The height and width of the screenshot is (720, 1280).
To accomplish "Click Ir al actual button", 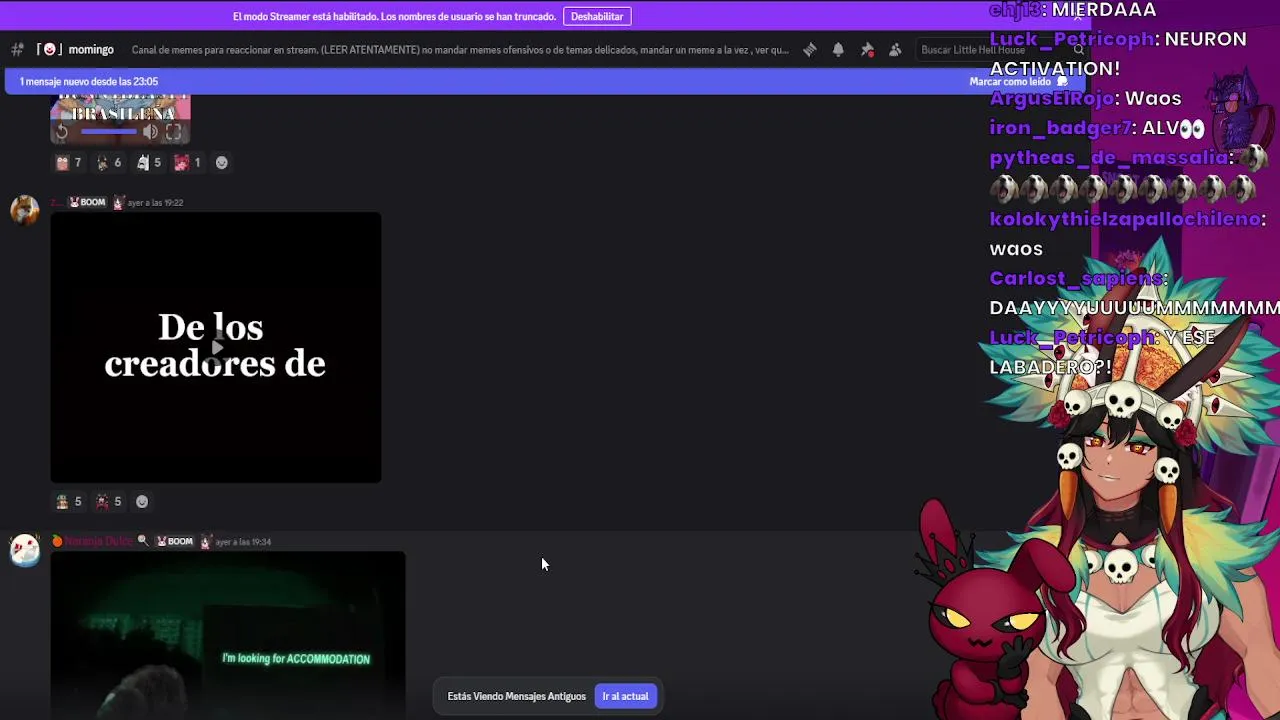I will [x=625, y=696].
